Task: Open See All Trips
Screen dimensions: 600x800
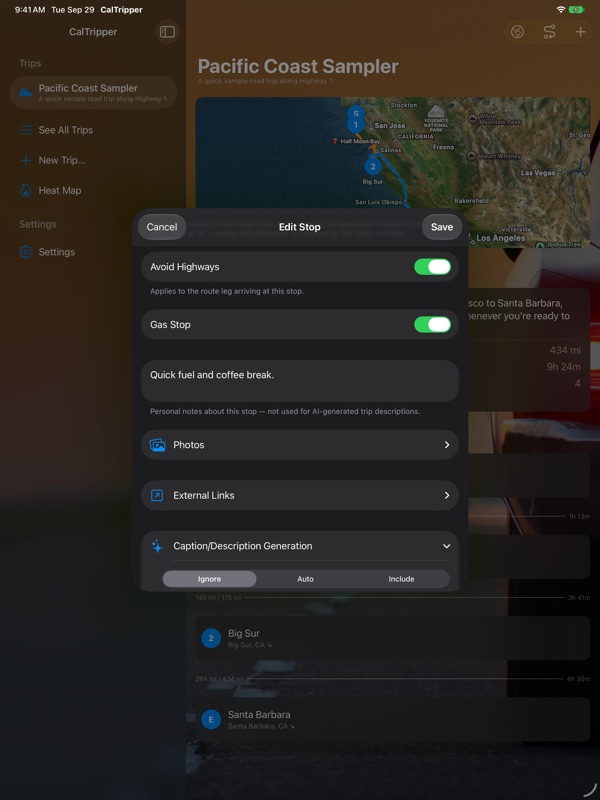Action: coord(93,130)
